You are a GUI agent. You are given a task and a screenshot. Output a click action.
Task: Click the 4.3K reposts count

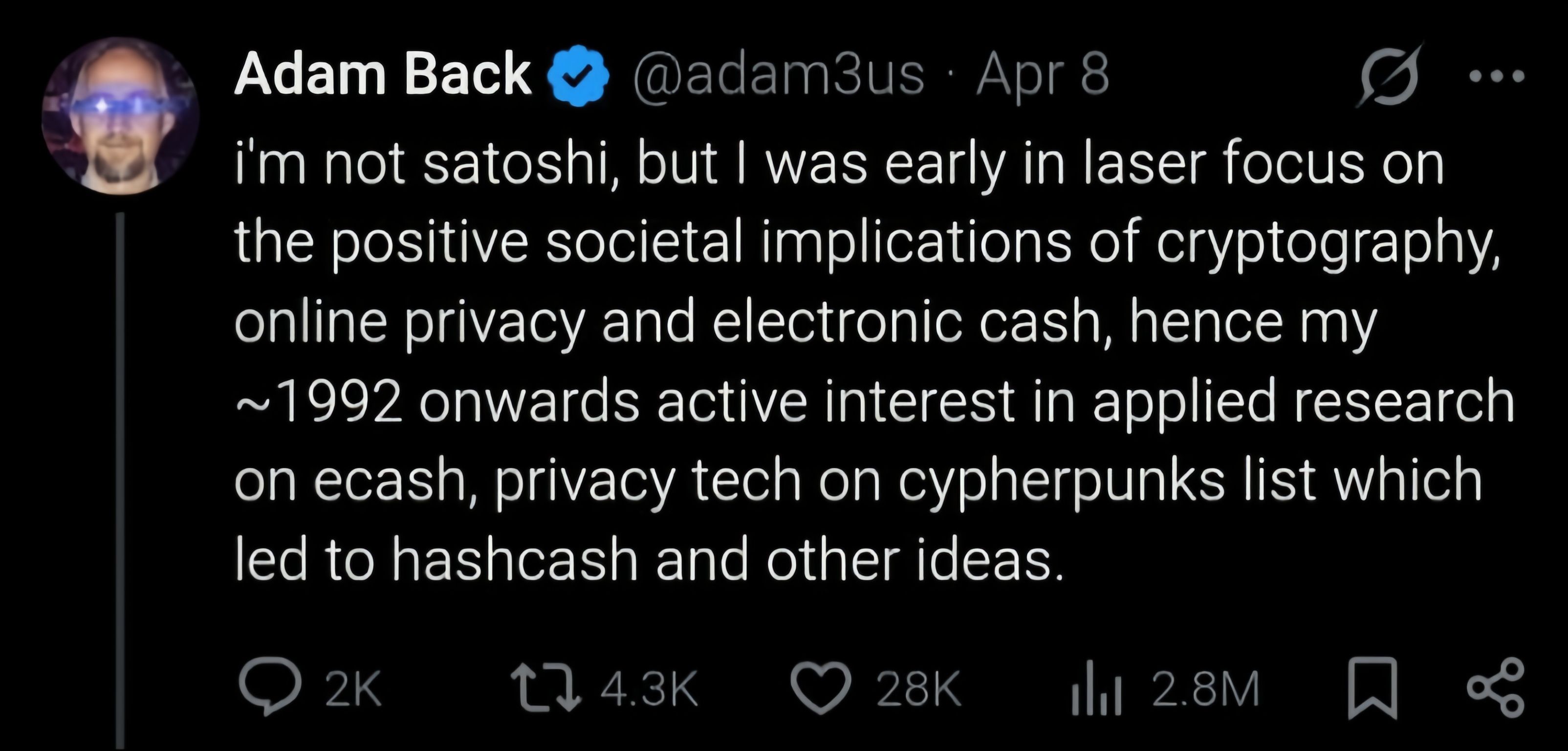tap(649, 689)
